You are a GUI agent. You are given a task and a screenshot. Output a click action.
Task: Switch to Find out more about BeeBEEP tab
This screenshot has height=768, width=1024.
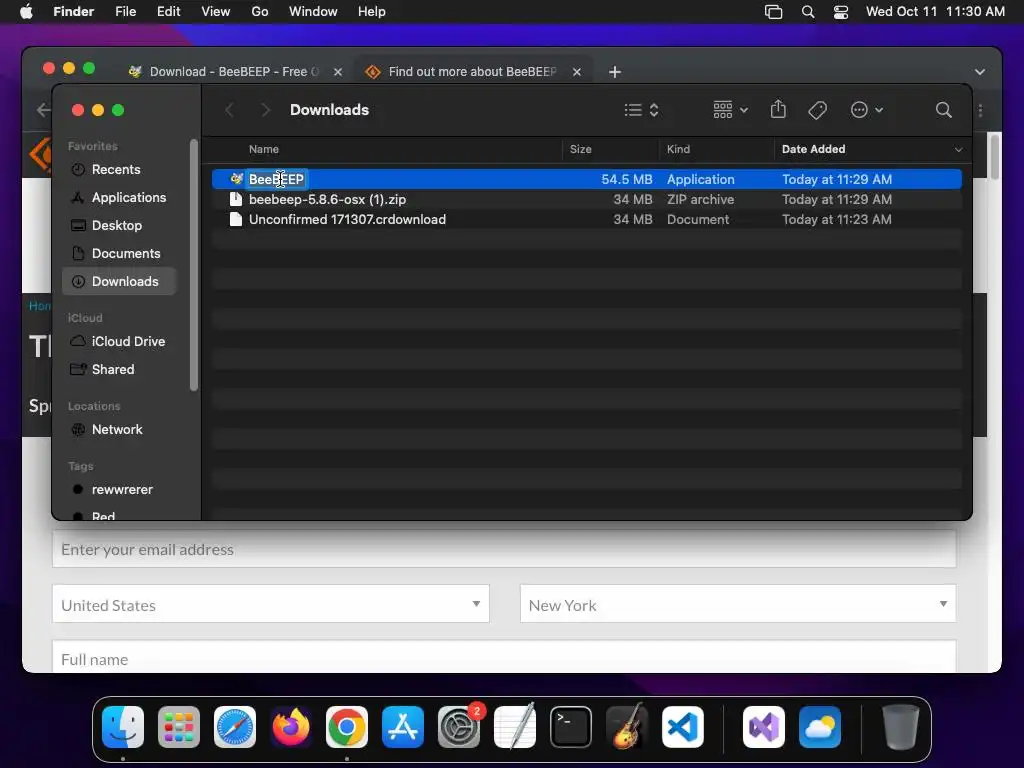[473, 72]
